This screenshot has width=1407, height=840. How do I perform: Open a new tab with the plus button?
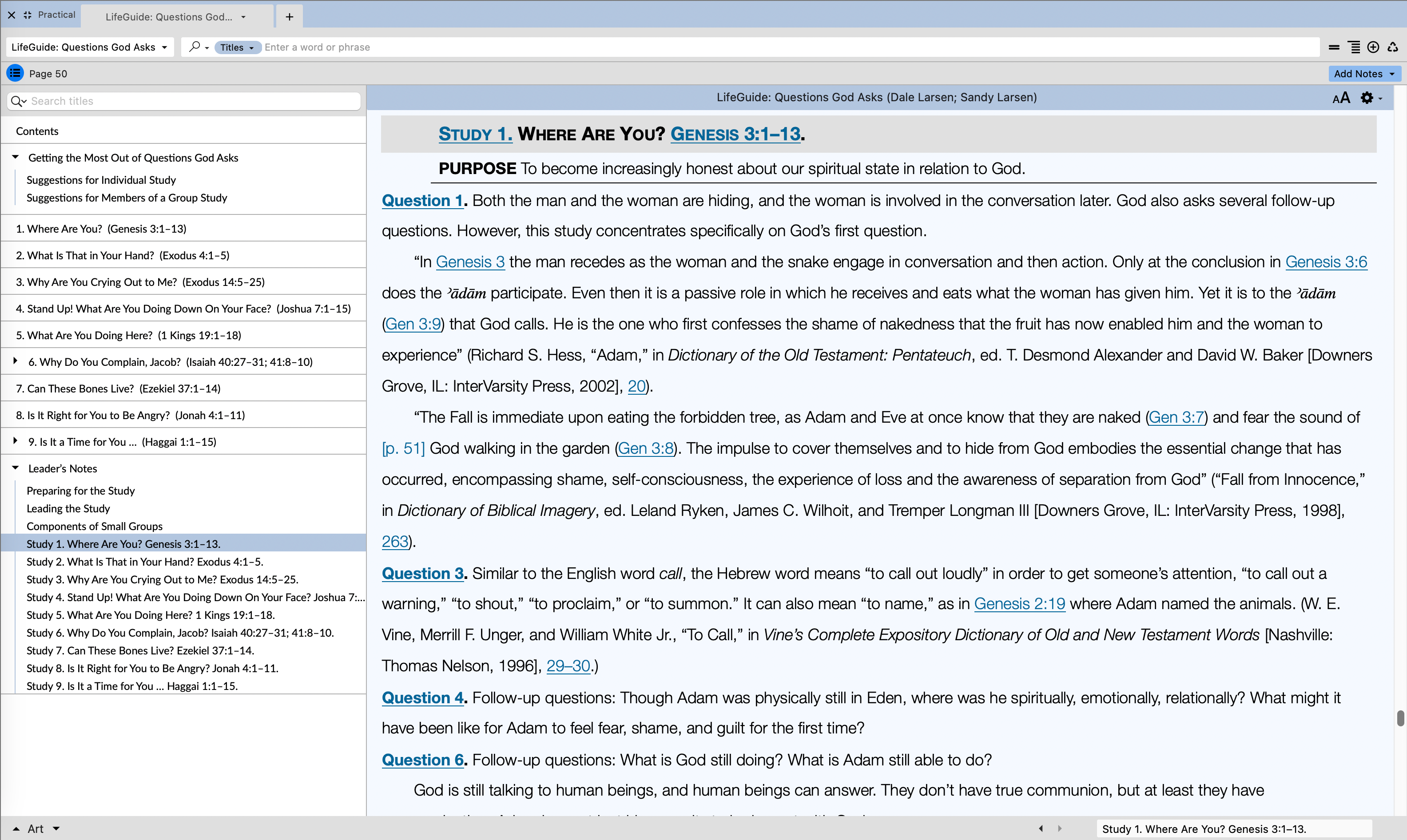pos(289,17)
